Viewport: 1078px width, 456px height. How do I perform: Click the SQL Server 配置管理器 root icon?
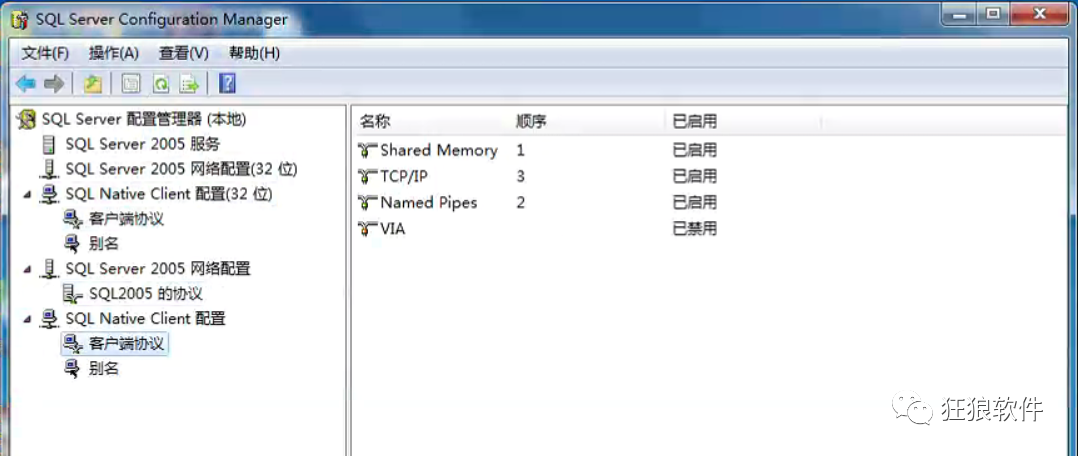pos(27,120)
